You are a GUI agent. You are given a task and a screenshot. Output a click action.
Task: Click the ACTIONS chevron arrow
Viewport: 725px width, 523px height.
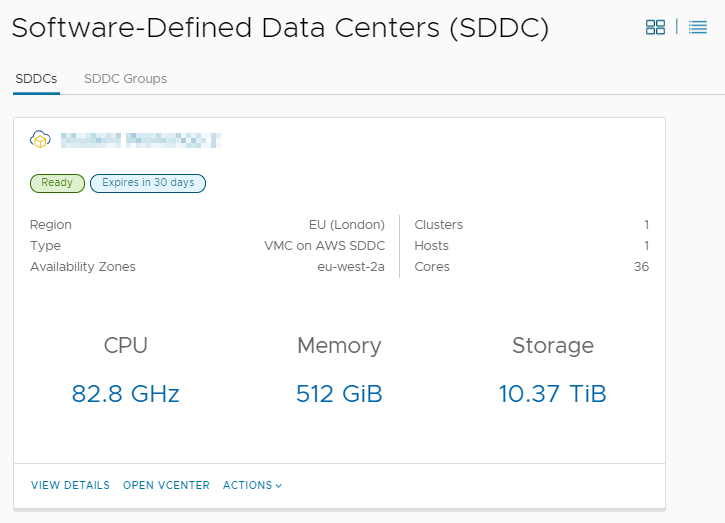click(278, 486)
